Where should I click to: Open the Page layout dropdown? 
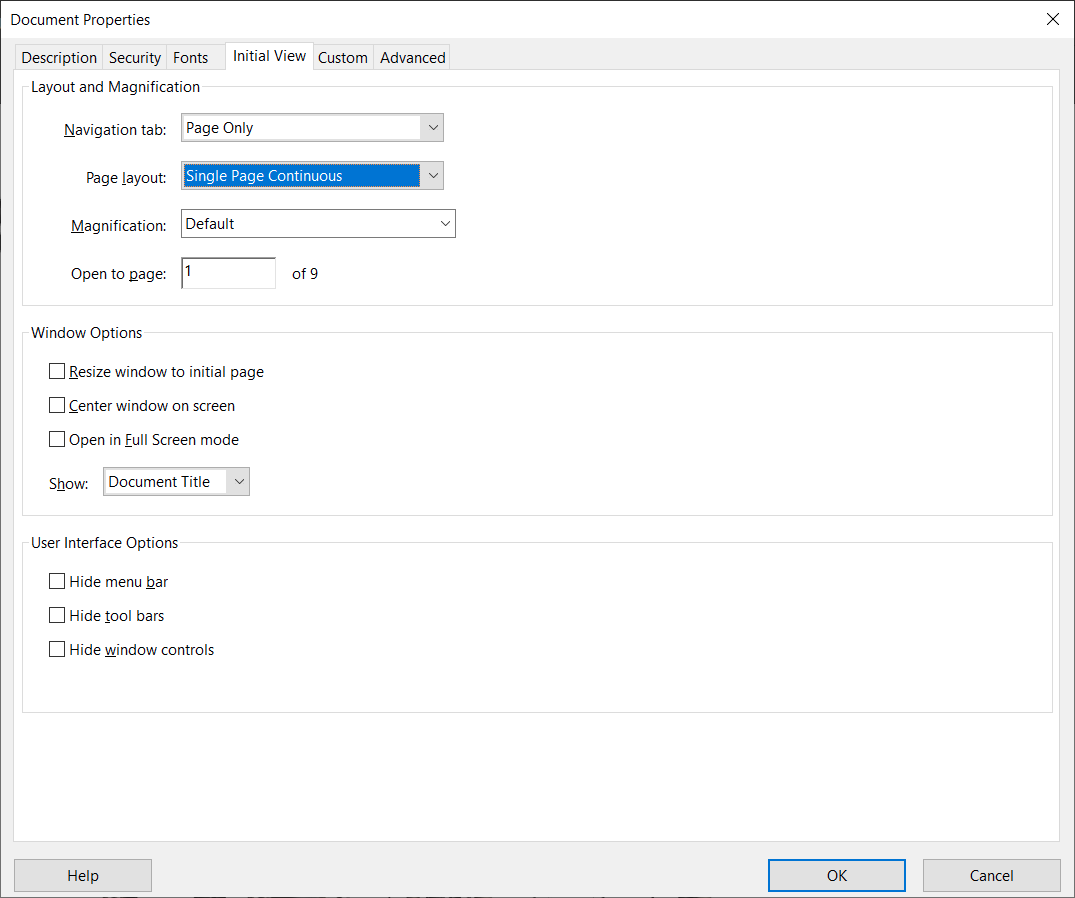click(x=433, y=175)
